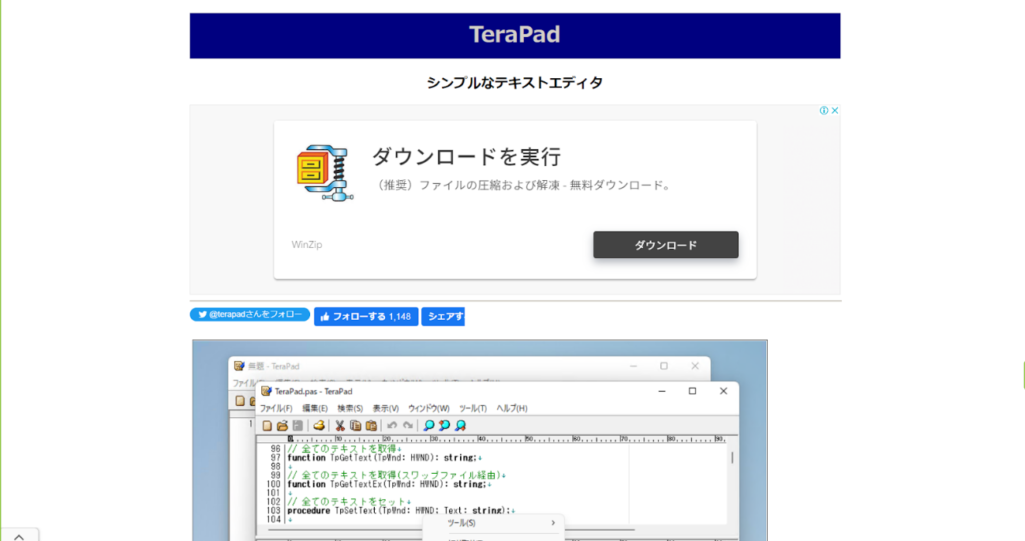Click the ad headline ダウンロードを実行
Image resolution: width=1025 pixels, height=541 pixels.
467,157
